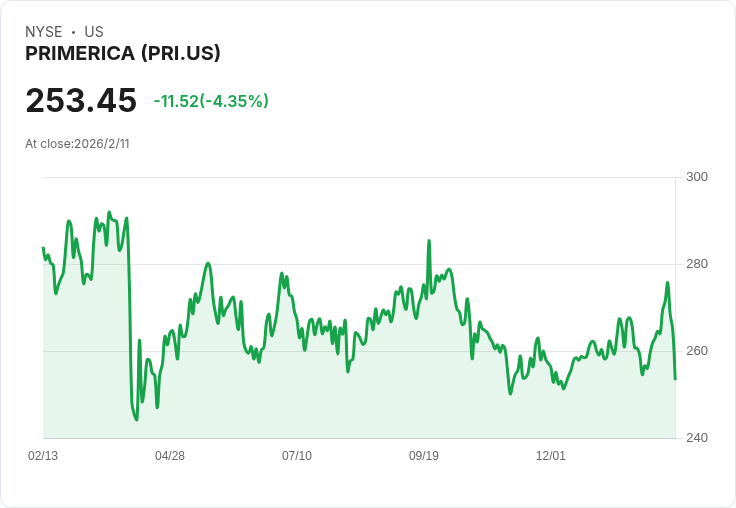Click the 300 y-axis label
The width and height of the screenshot is (736, 508).
point(697,177)
